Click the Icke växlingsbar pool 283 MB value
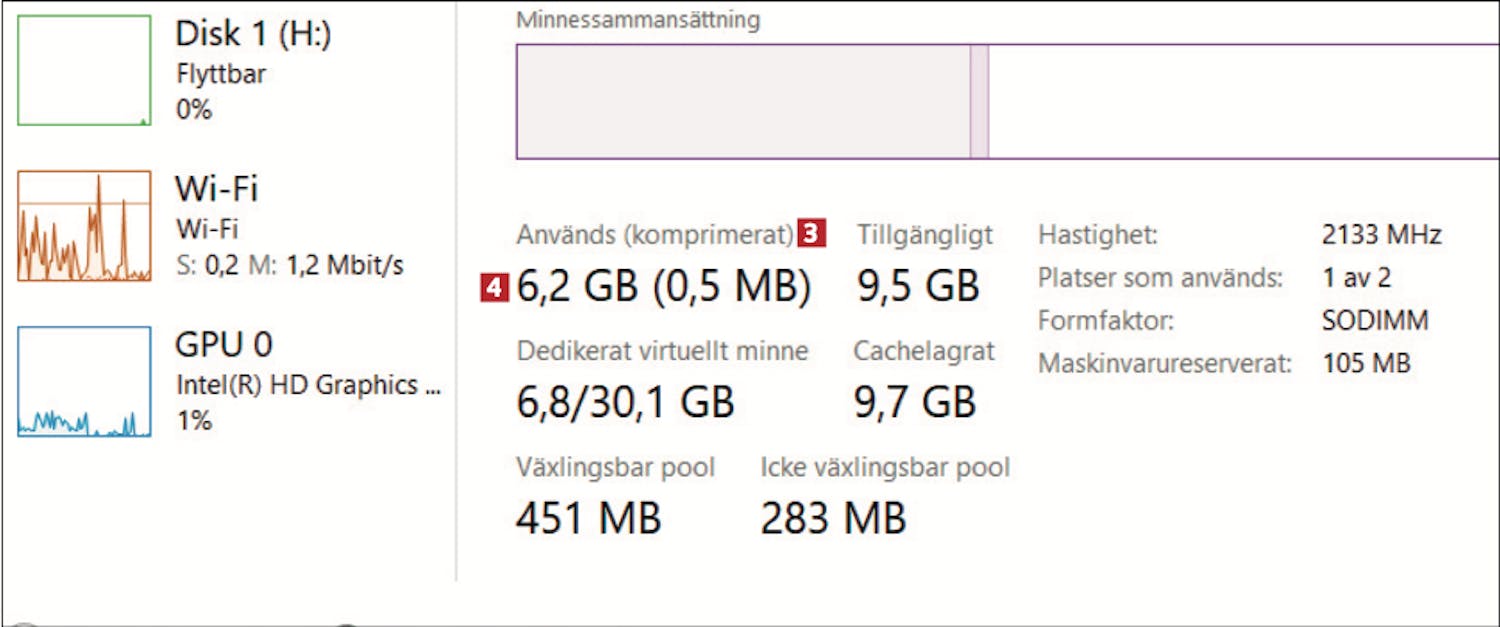Viewport: 1500px width, 627px height. coord(832,518)
